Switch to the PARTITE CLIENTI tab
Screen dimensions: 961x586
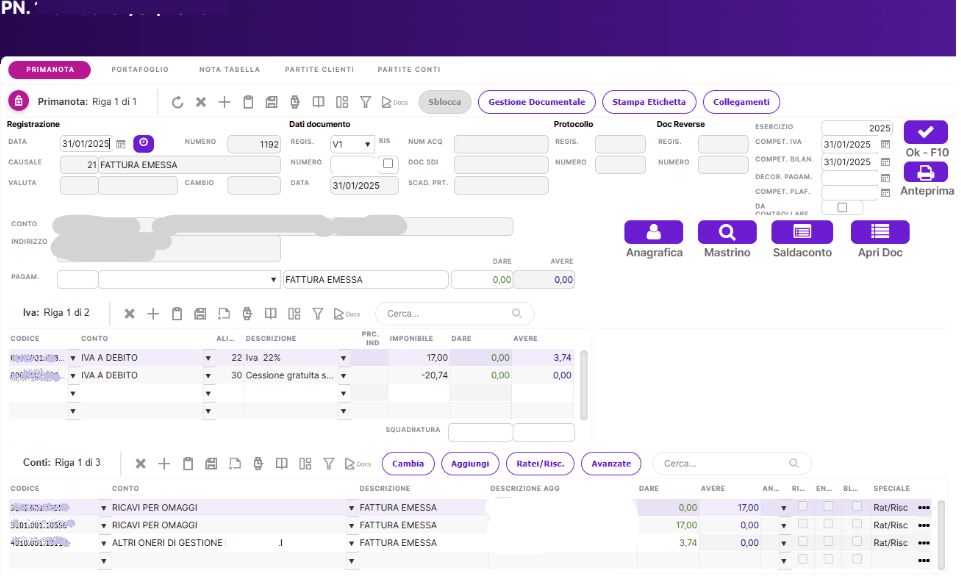point(319,70)
